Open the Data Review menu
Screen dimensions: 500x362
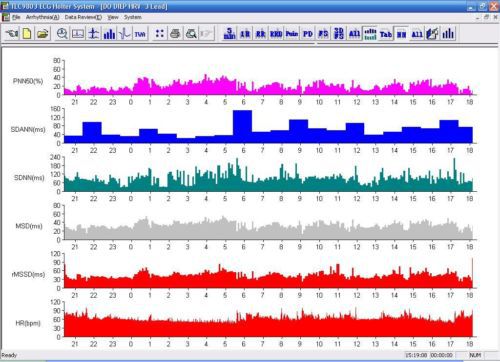[x=83, y=17]
